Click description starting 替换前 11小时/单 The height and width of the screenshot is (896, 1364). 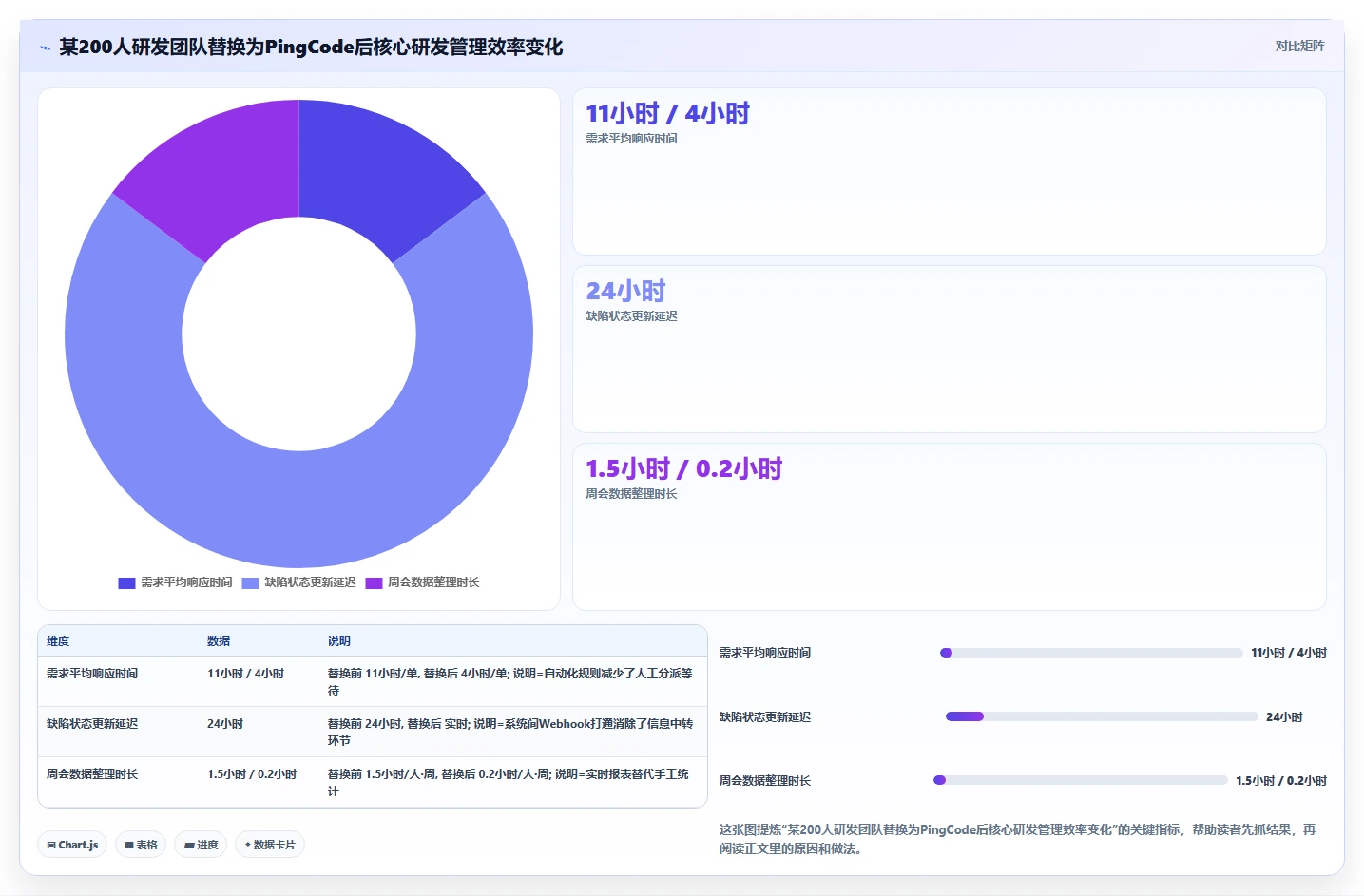[510, 682]
